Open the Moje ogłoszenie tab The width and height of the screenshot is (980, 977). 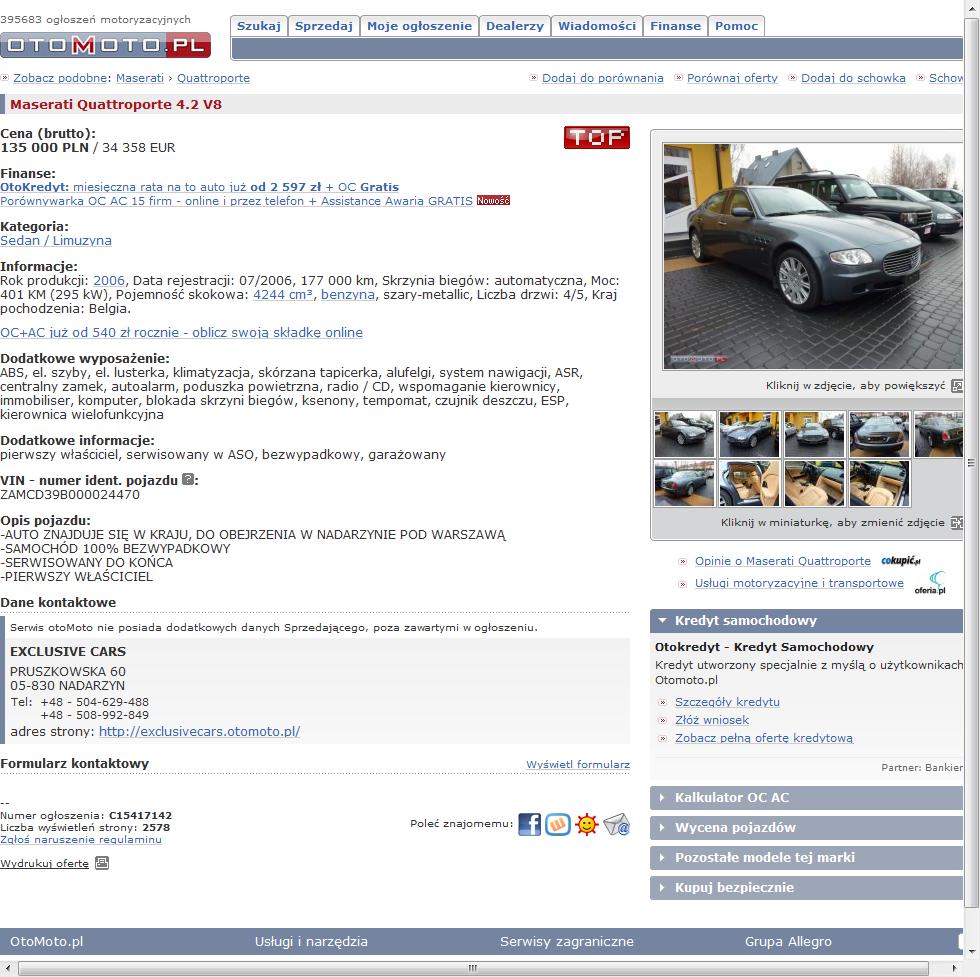419,26
